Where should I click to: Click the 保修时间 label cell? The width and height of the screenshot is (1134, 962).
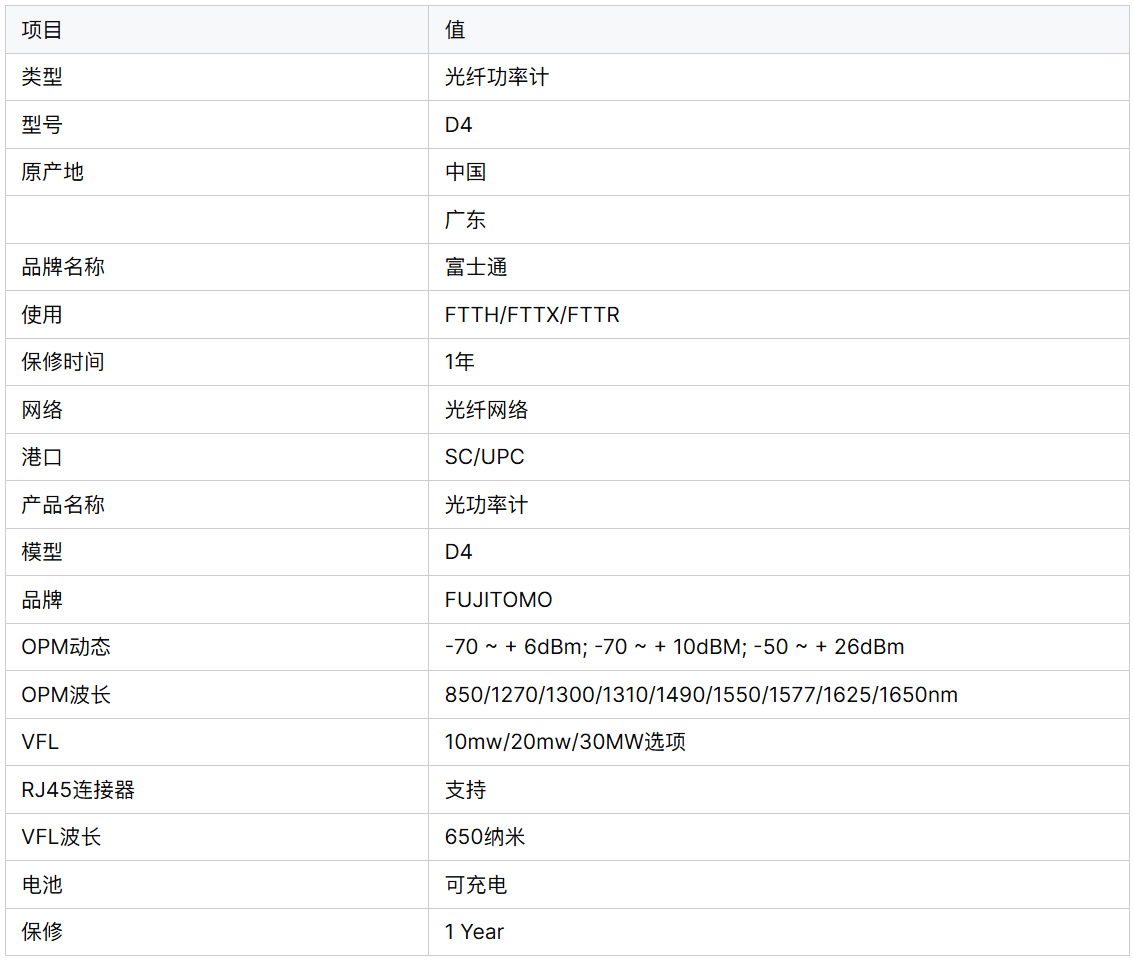pyautogui.click(x=63, y=362)
